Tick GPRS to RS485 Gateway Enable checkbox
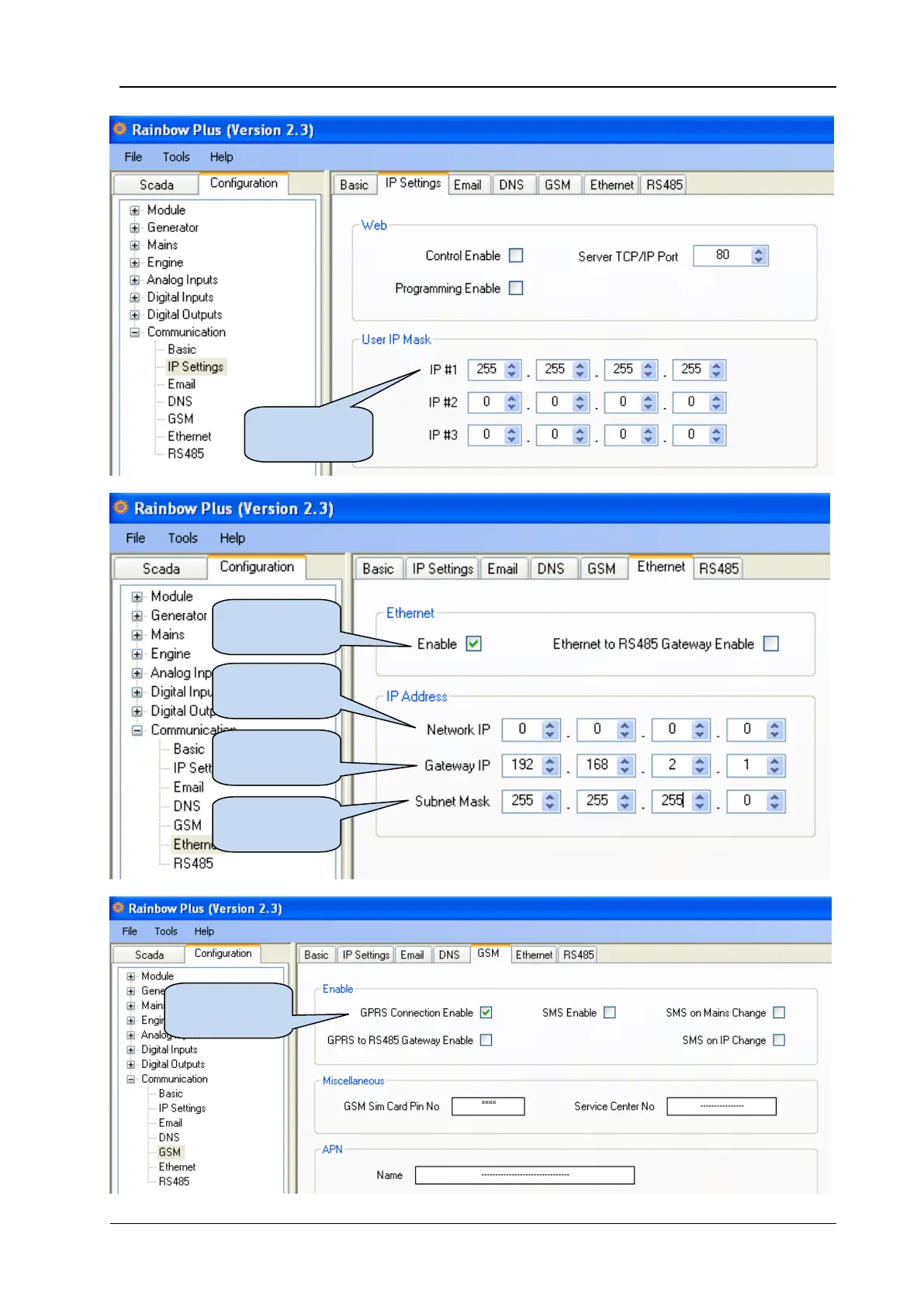Image resolution: width=924 pixels, height=1307 pixels. click(x=486, y=1040)
